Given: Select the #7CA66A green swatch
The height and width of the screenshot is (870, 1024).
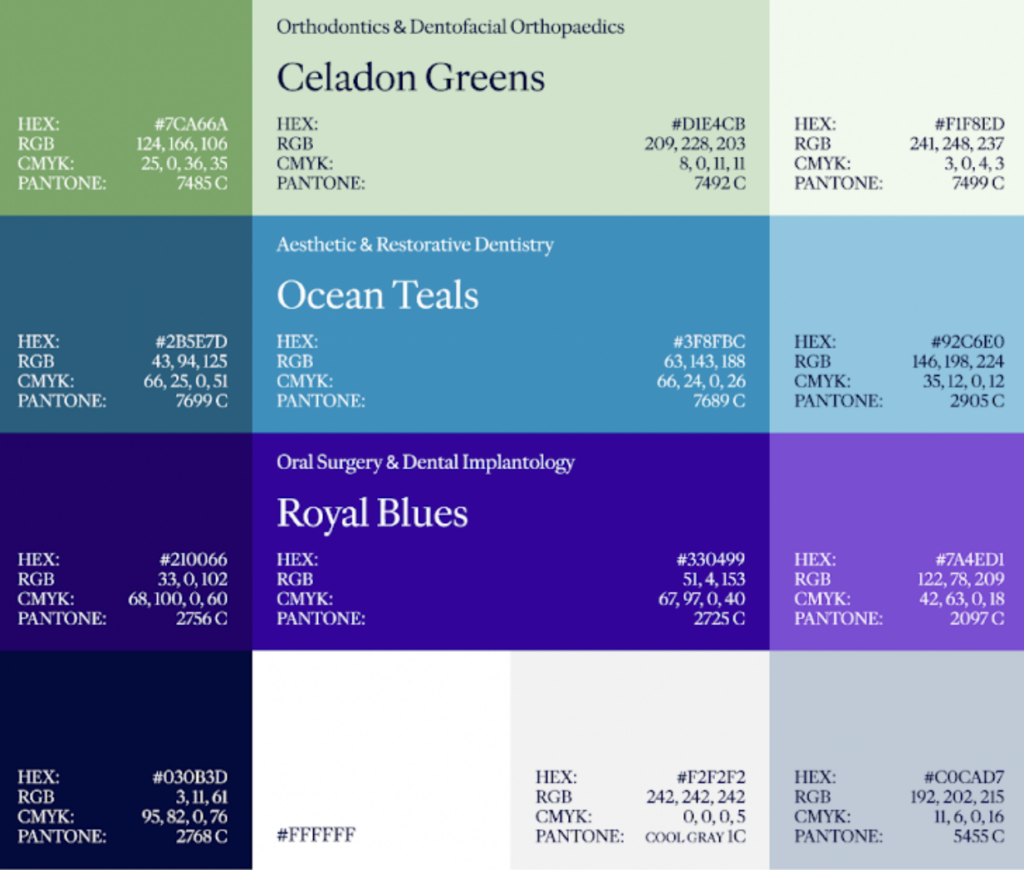Looking at the screenshot, I should (126, 108).
